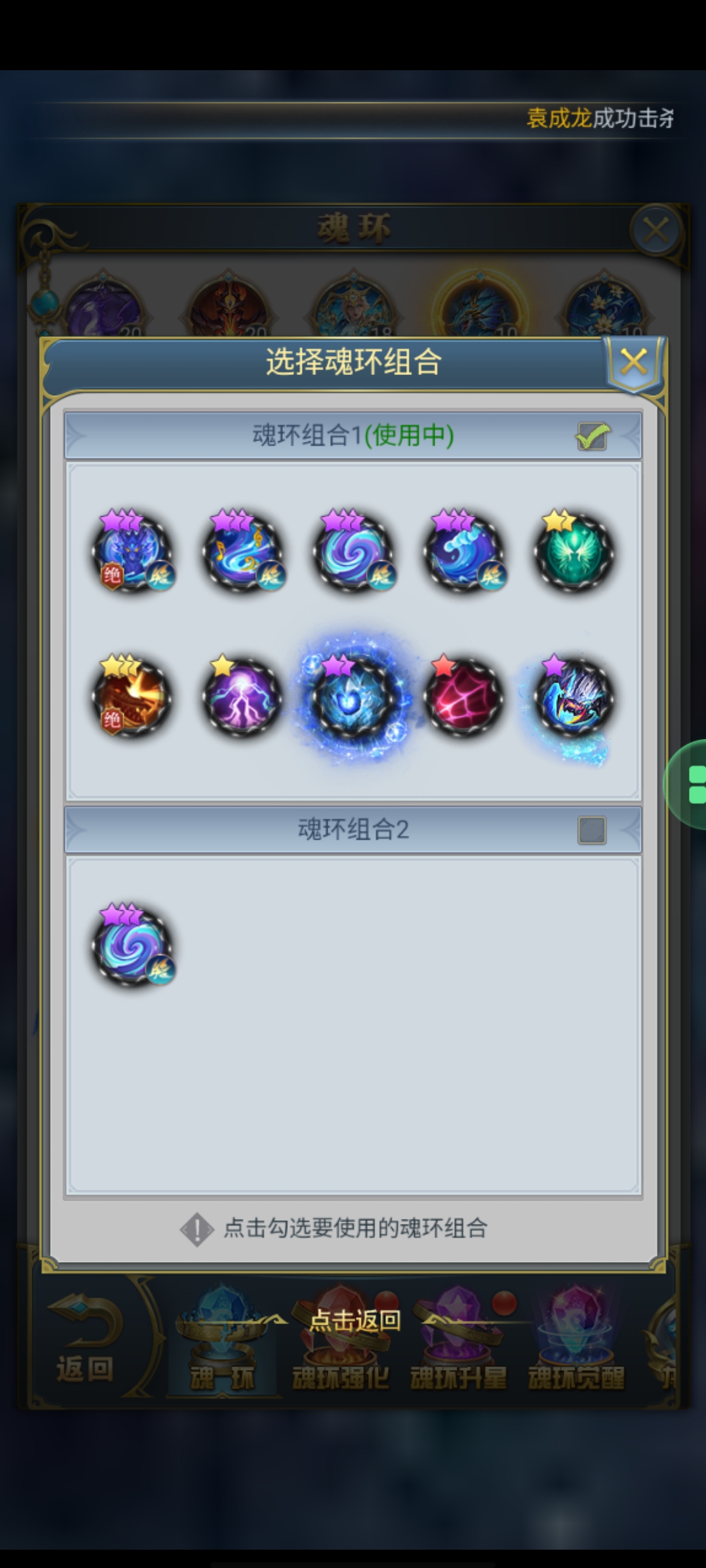The height and width of the screenshot is (1568, 706).
Task: Switch to the 魂环升星 tab
Action: (459, 1343)
